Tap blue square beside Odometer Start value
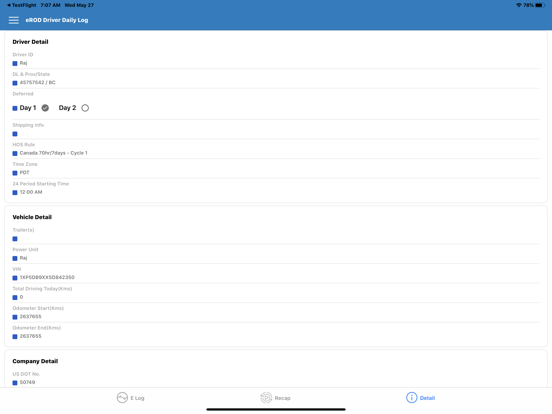This screenshot has width=552, height=414. pyautogui.click(x=15, y=317)
